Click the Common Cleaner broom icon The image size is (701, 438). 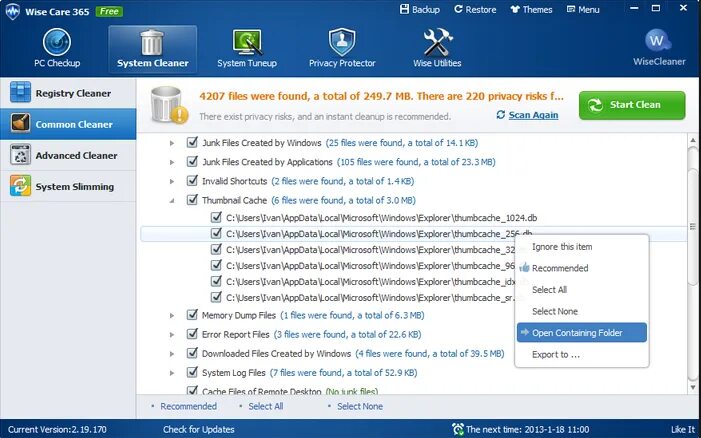pos(21,124)
